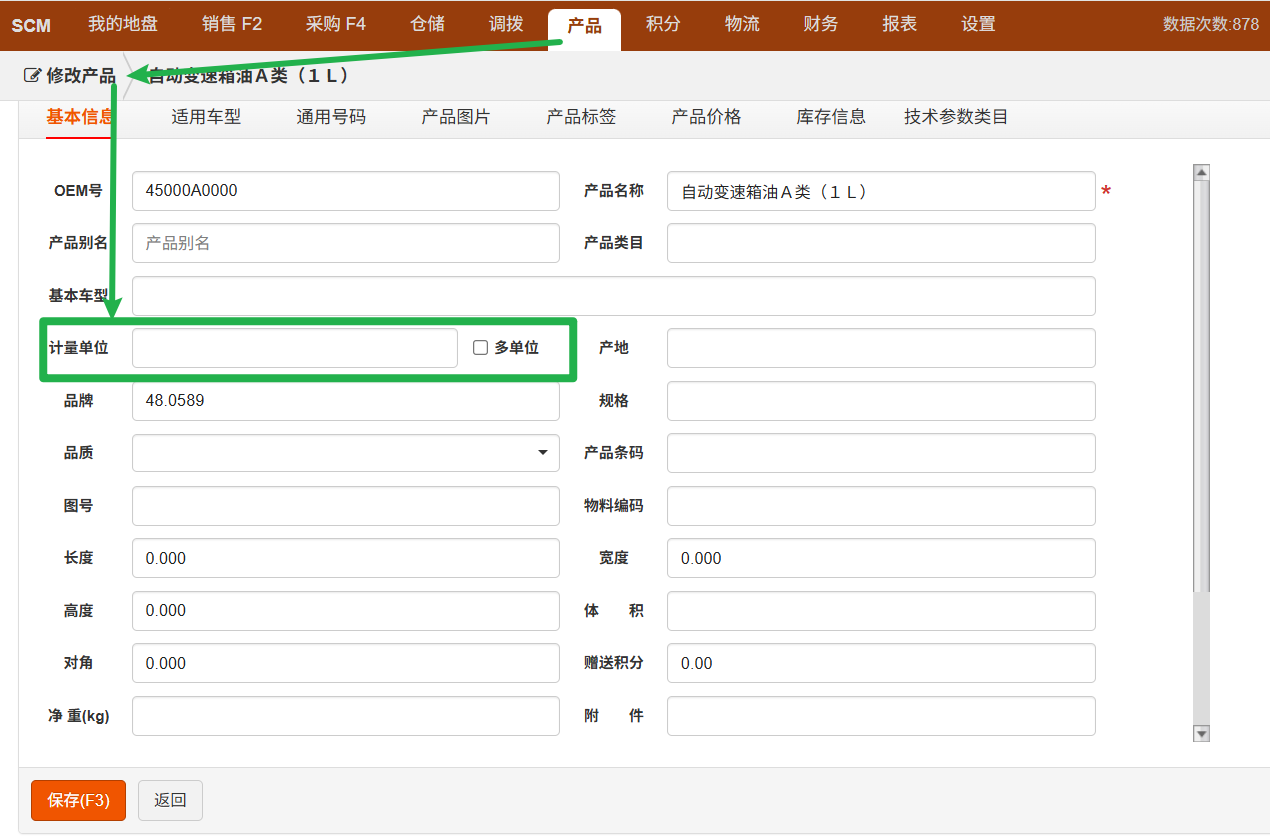Image resolution: width=1270 pixels, height=839 pixels.
Task: Click the SCM logo link
Action: (31, 26)
